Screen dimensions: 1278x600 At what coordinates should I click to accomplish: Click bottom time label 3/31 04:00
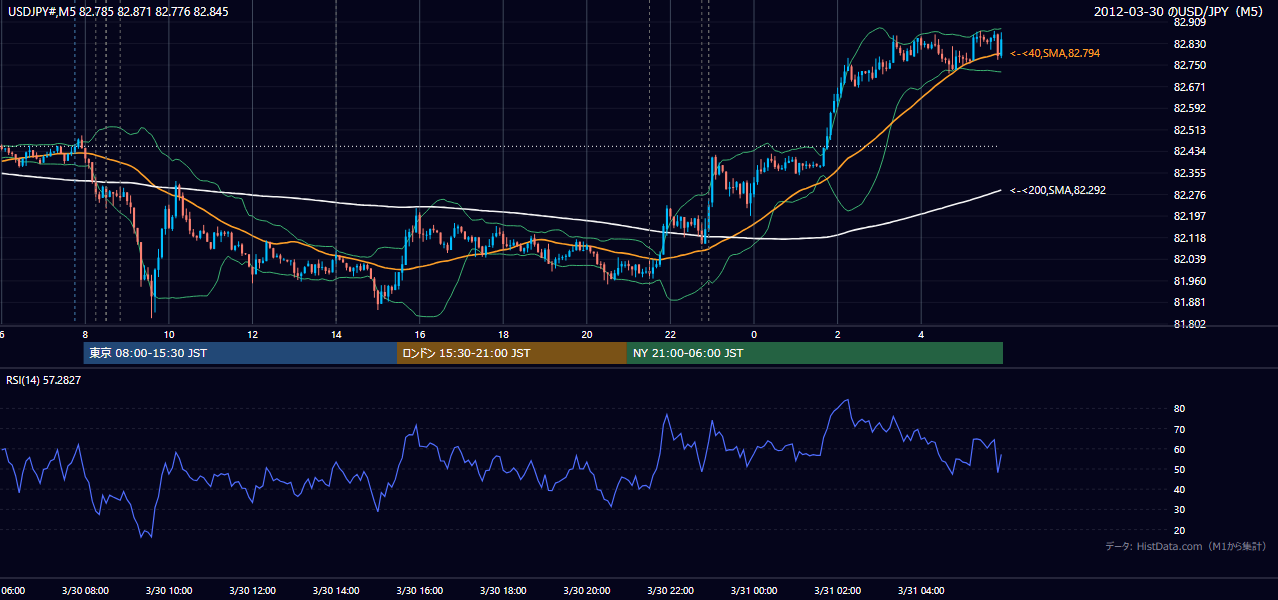(x=920, y=591)
